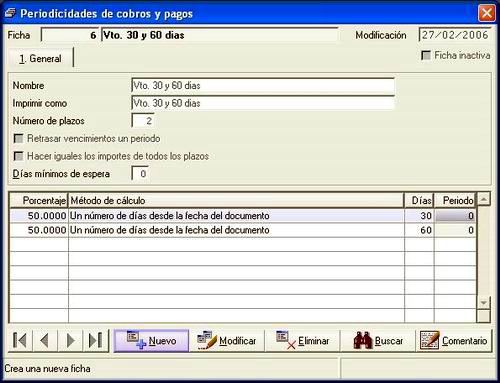Focus the Número de plazos field
Screen dimensions: 500x383
[143, 121]
